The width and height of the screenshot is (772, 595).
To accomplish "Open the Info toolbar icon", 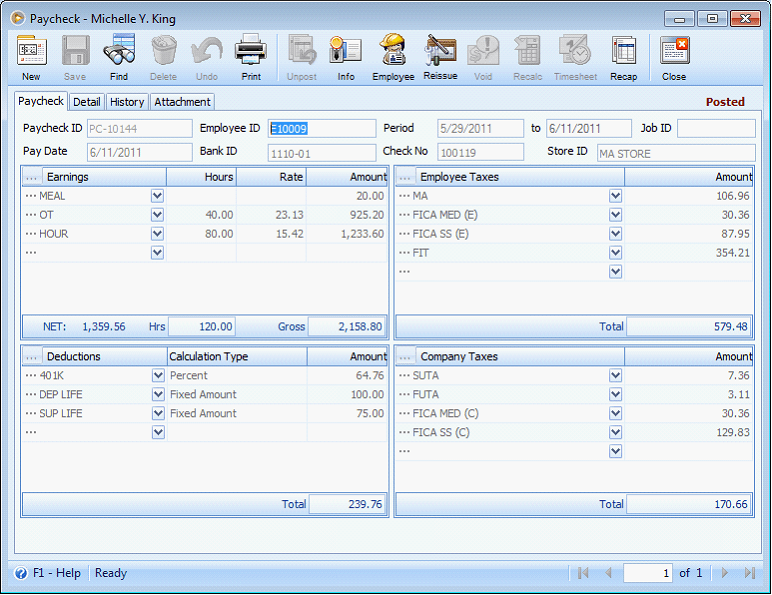I will [x=346, y=50].
